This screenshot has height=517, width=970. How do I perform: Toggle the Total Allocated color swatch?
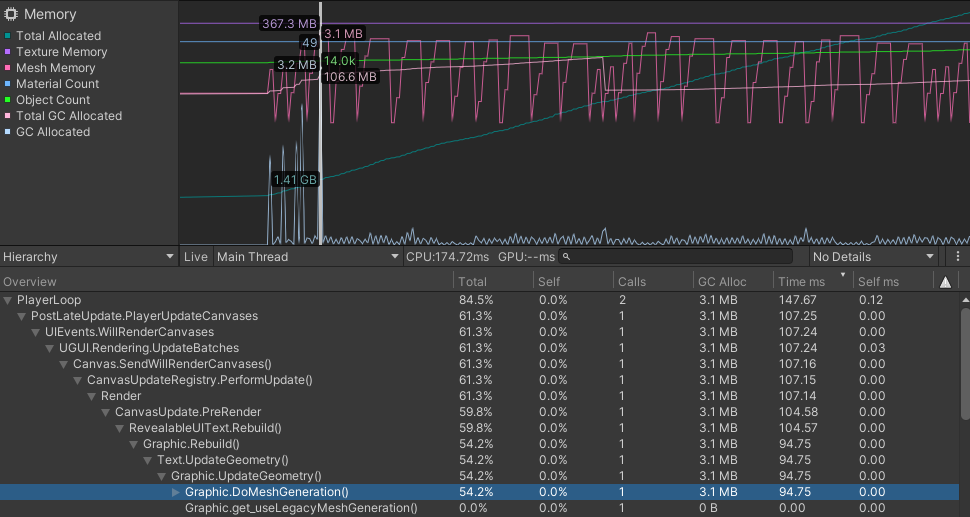pyautogui.click(x=7, y=36)
